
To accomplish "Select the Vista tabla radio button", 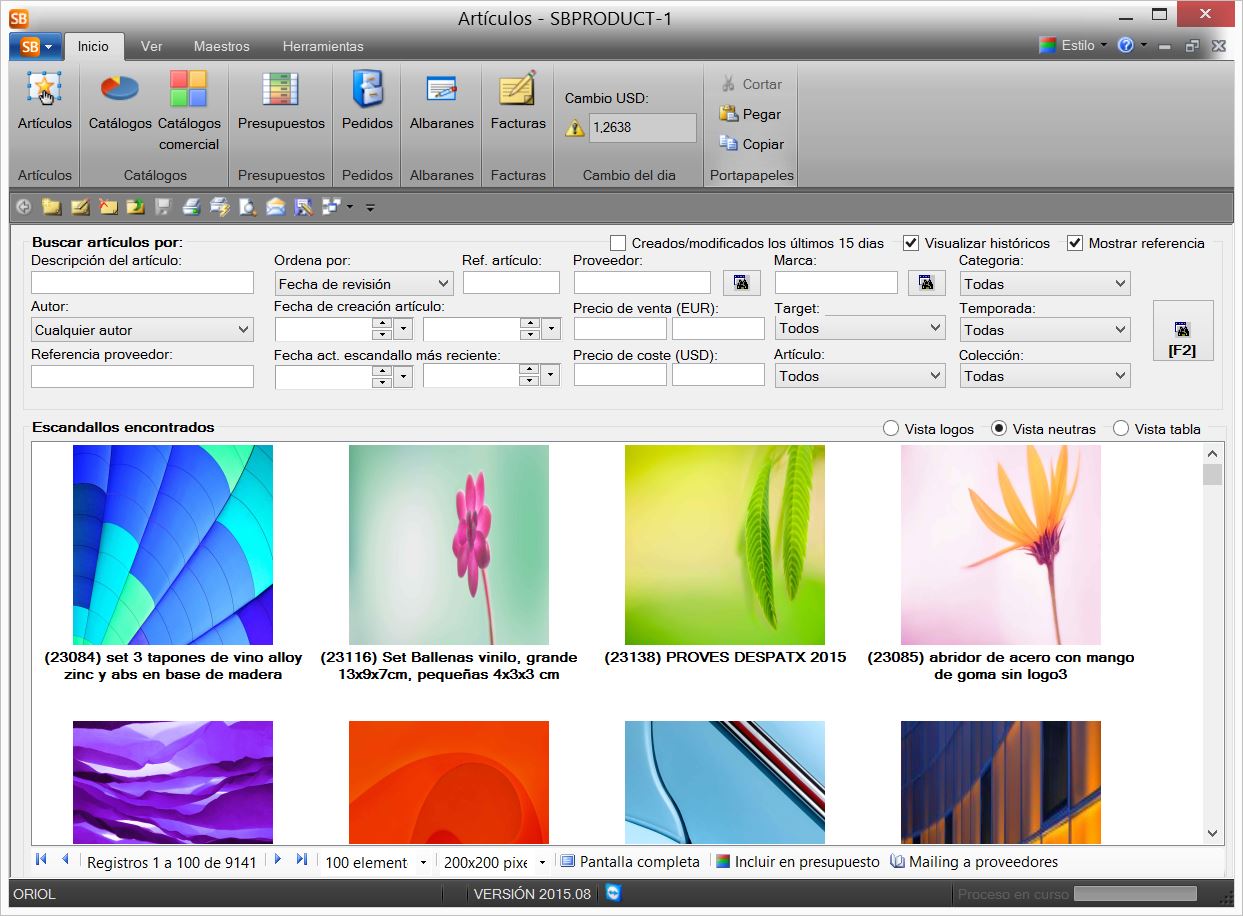I will (x=1121, y=429).
